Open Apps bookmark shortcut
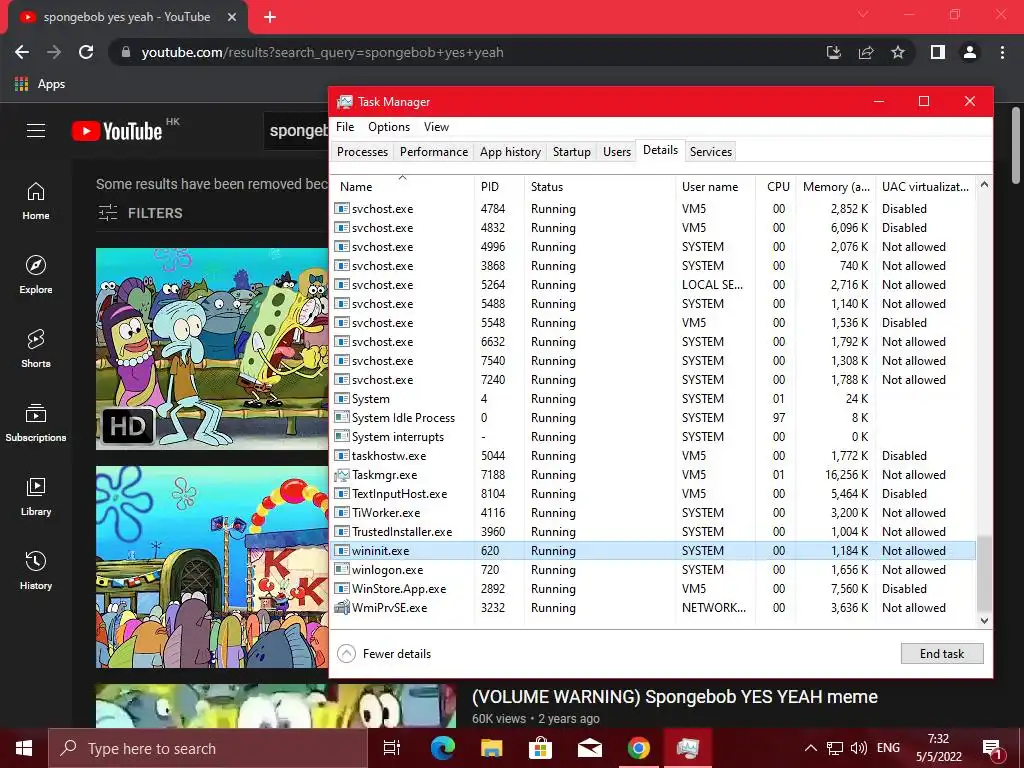This screenshot has width=1024, height=768. point(40,84)
